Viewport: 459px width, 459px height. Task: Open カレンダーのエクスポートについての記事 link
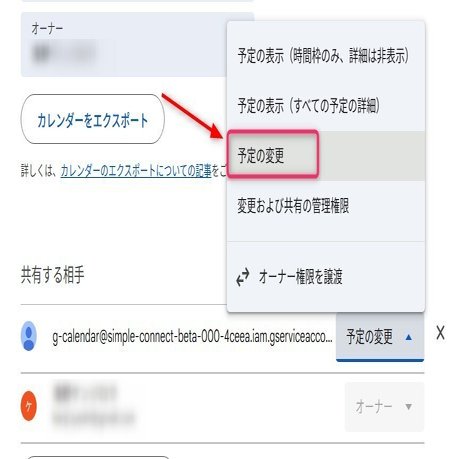[x=136, y=171]
